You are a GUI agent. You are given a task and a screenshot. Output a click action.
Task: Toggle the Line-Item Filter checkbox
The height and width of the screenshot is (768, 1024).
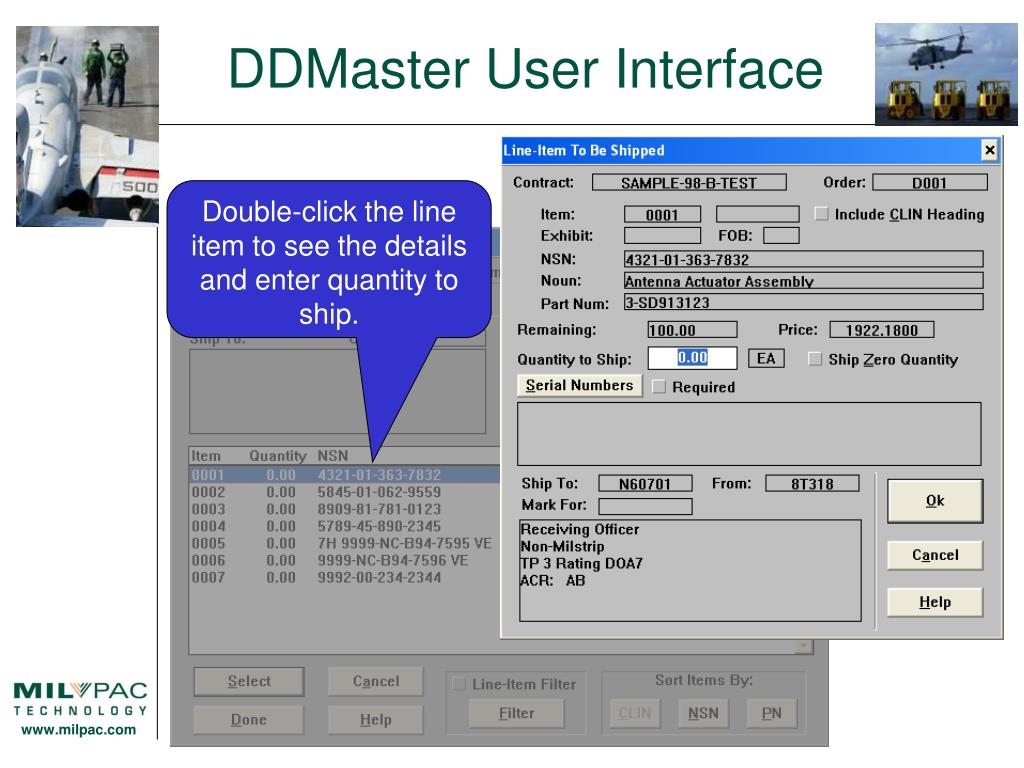tap(459, 684)
